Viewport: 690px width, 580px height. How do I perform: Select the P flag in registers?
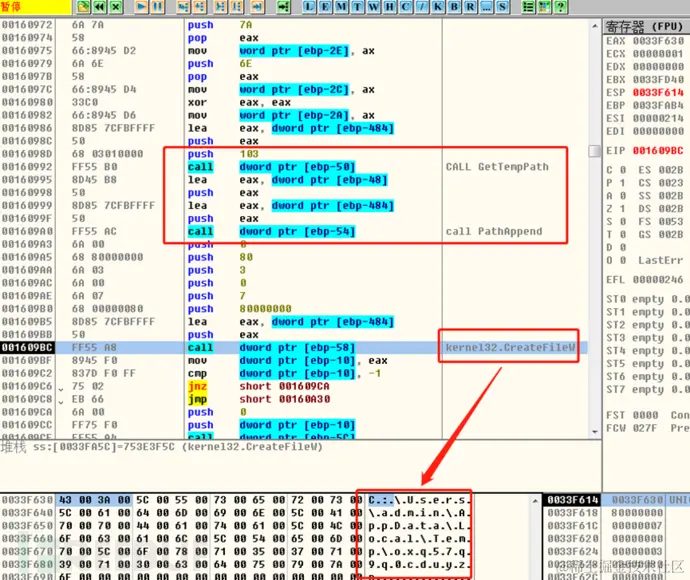click(x=616, y=183)
